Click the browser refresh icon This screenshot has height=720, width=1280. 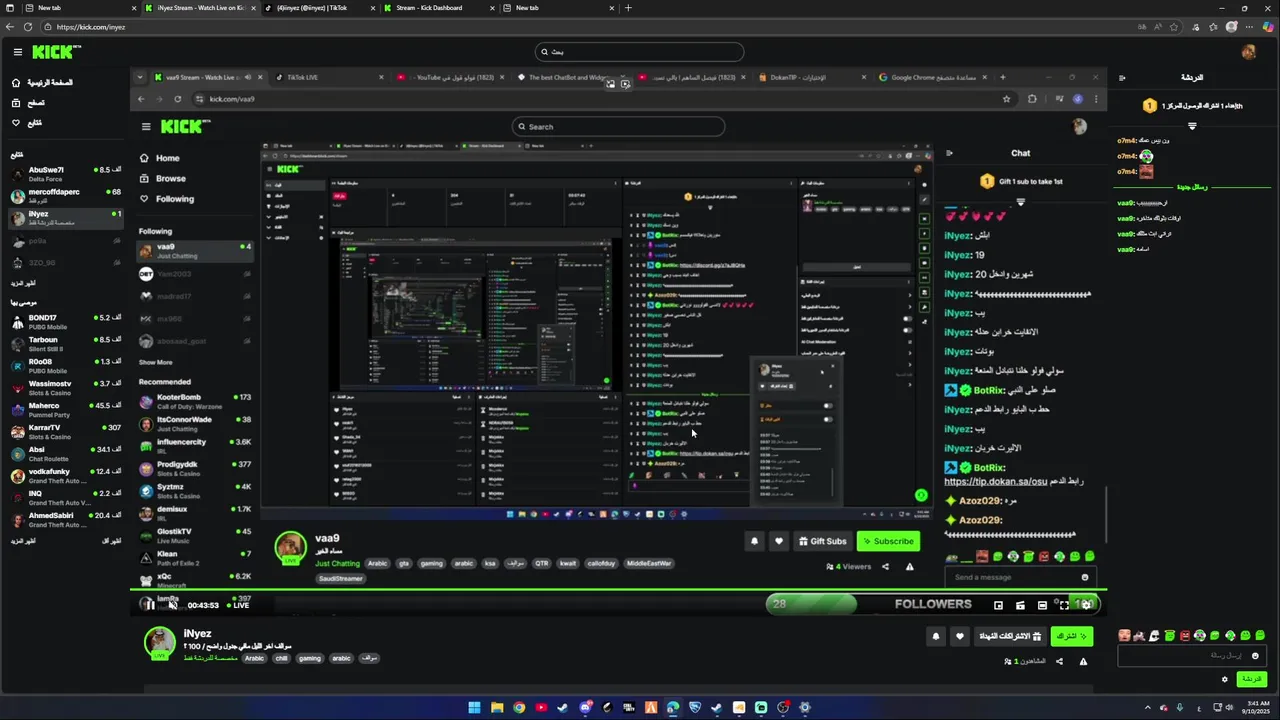pos(27,27)
